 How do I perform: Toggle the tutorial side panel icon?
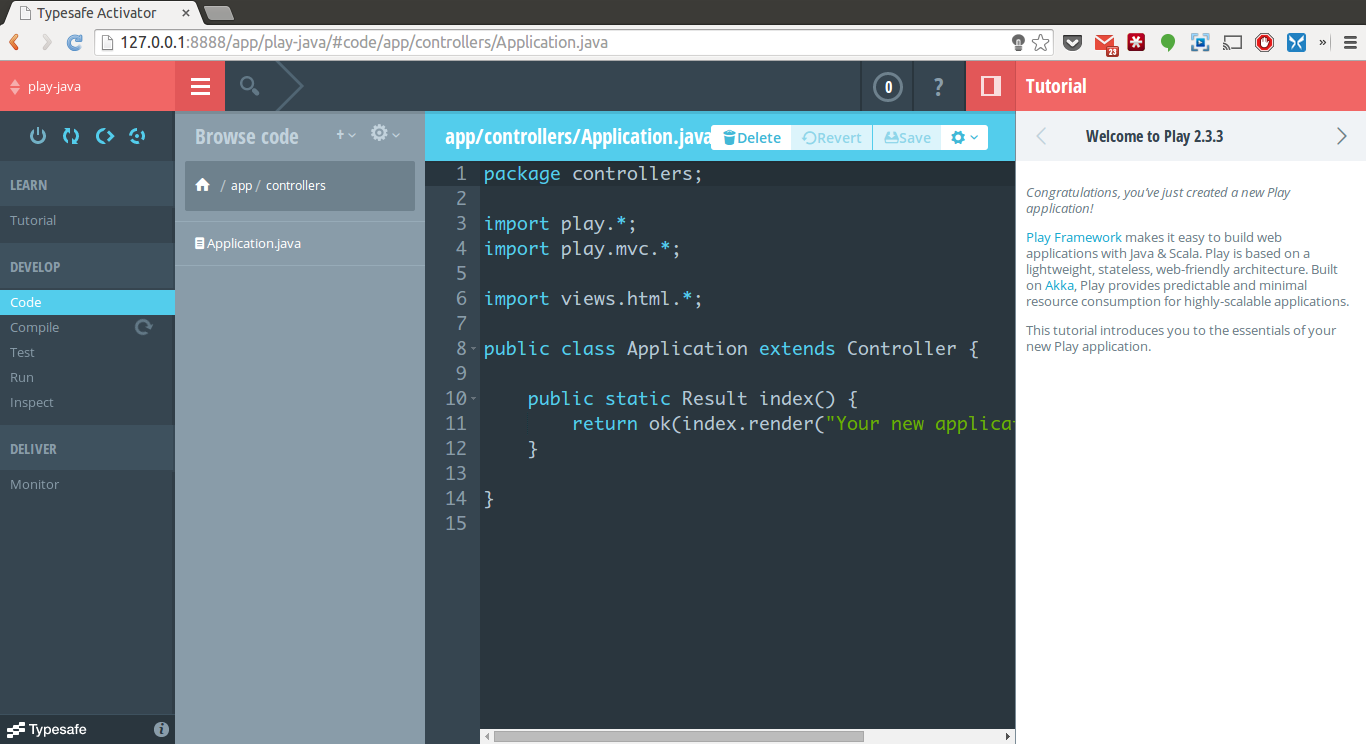(991, 87)
